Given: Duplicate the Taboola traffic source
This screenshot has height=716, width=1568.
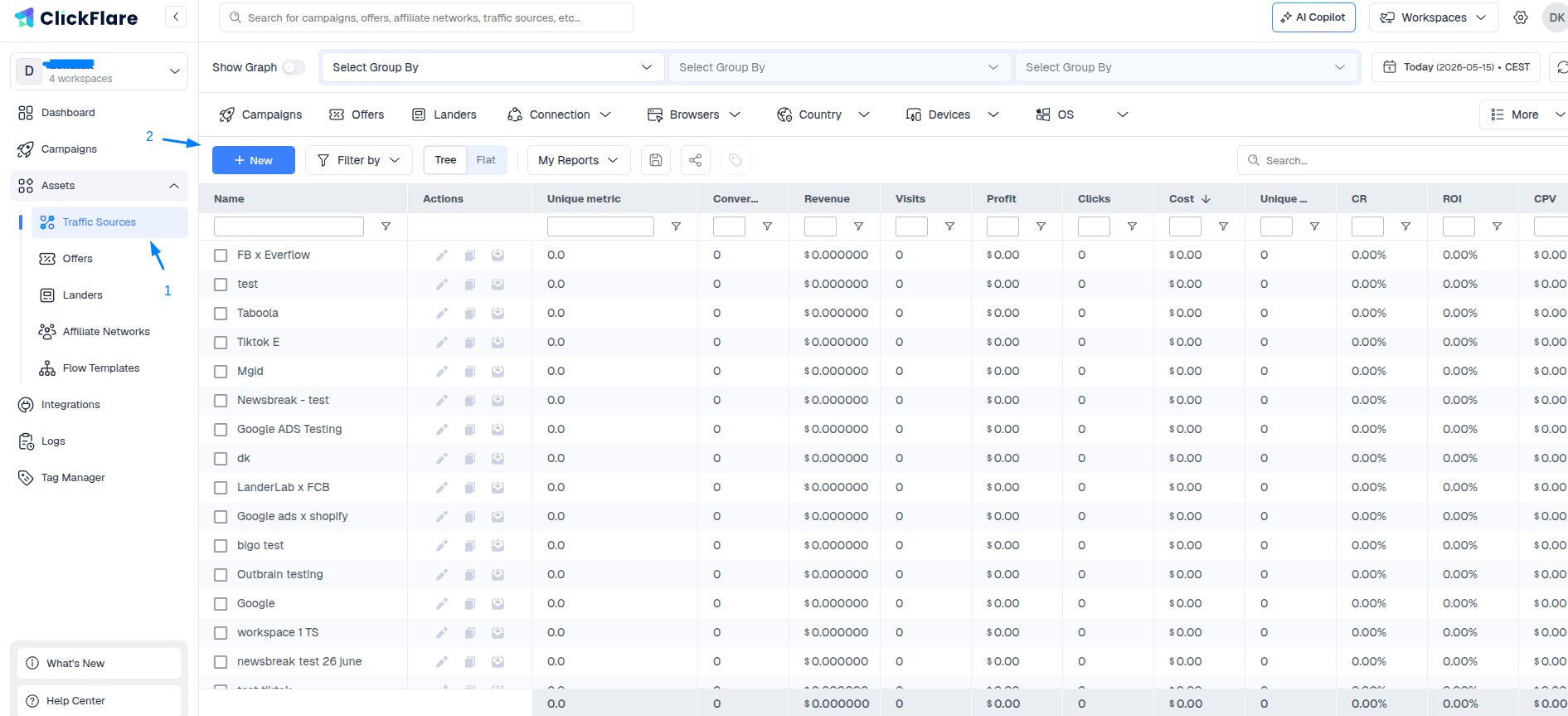Looking at the screenshot, I should click(470, 314).
